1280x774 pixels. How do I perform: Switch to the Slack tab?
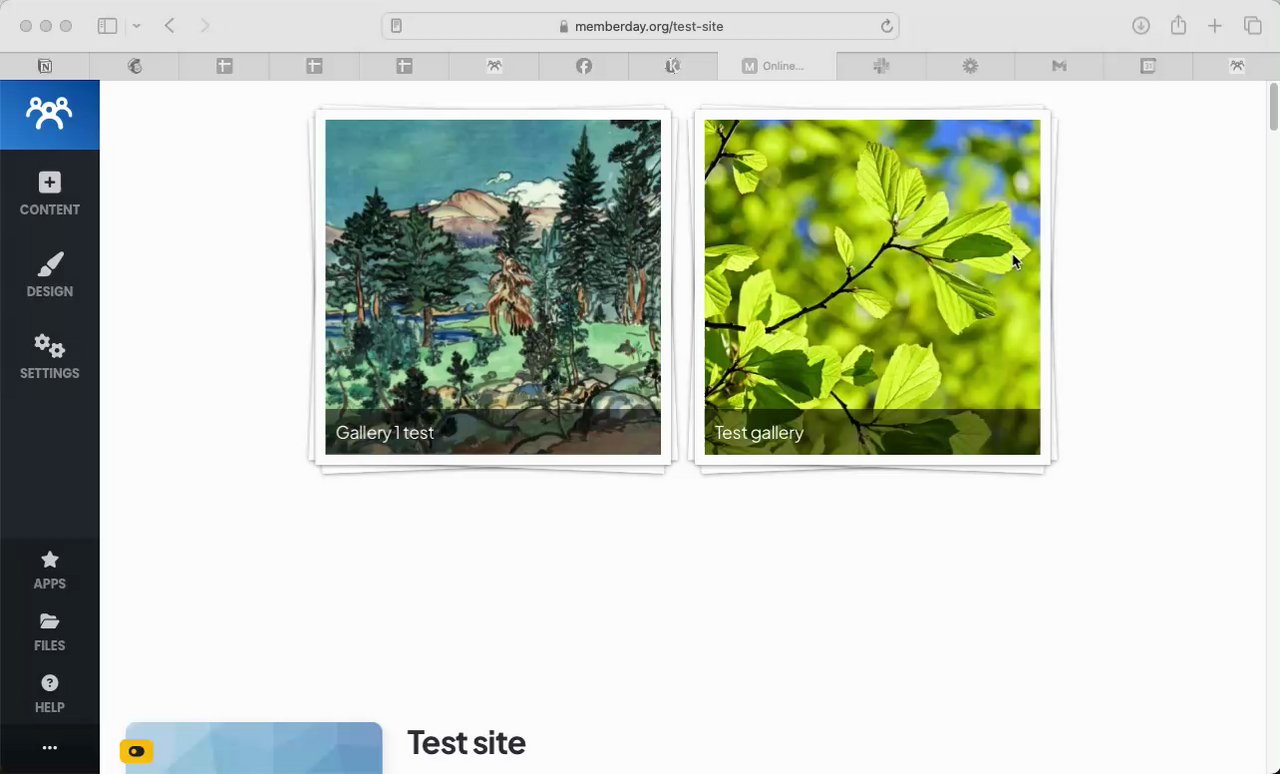[x=881, y=66]
